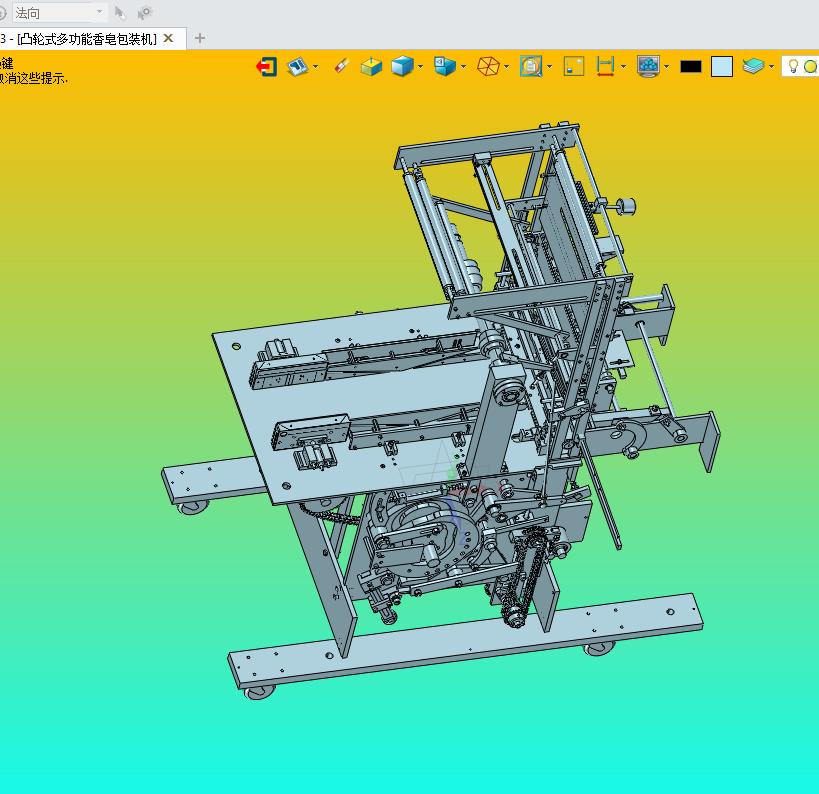Open the zoom-window dropdown arrow
The height and width of the screenshot is (794, 819).
point(549,67)
